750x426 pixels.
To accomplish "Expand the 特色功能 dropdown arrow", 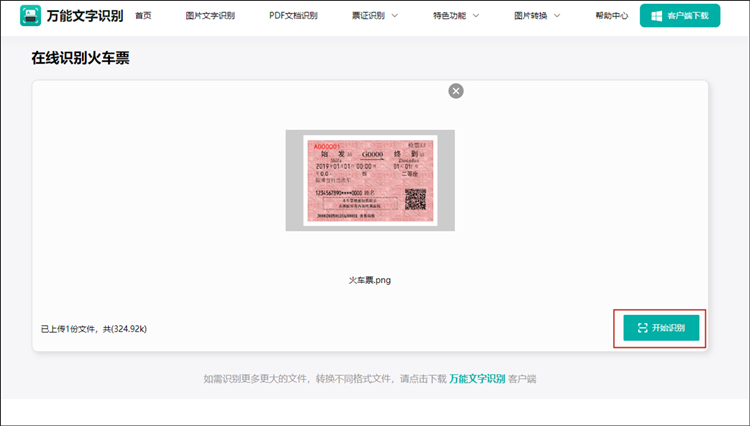I will pyautogui.click(x=475, y=16).
